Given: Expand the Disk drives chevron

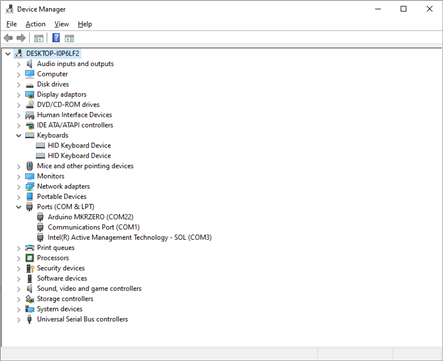Looking at the screenshot, I should pos(19,84).
